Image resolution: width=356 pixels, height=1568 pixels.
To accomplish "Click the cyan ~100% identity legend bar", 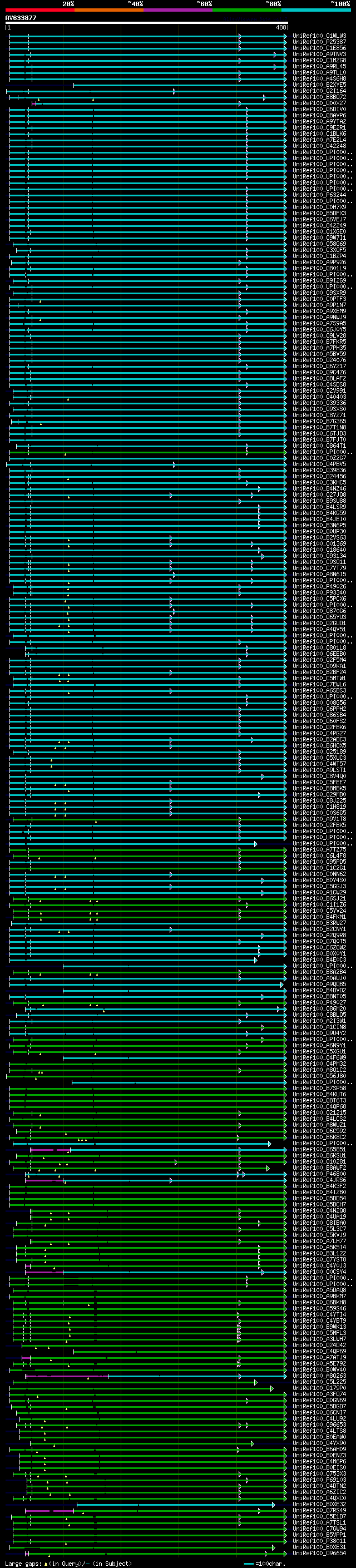I will 316,10.
